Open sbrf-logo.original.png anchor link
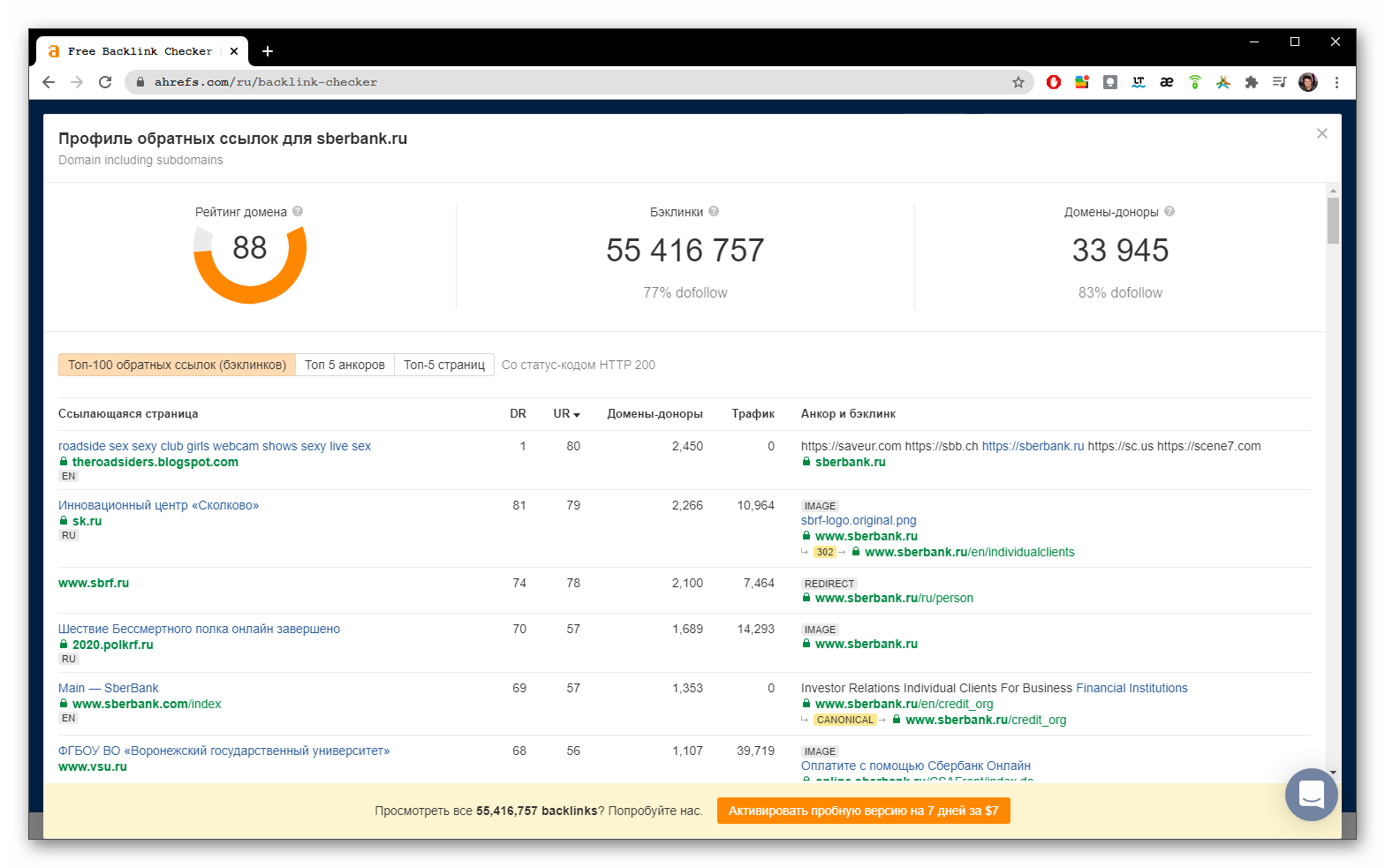Image resolution: width=1385 pixels, height=868 pixels. pyautogui.click(x=859, y=520)
